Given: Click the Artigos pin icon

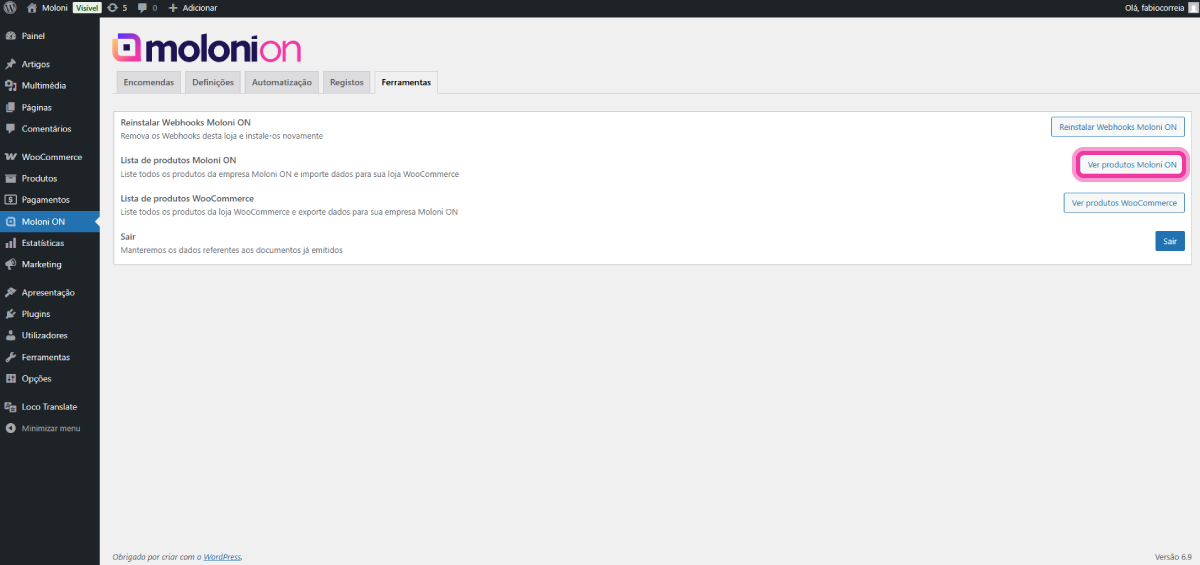Looking at the screenshot, I should pyautogui.click(x=11, y=64).
